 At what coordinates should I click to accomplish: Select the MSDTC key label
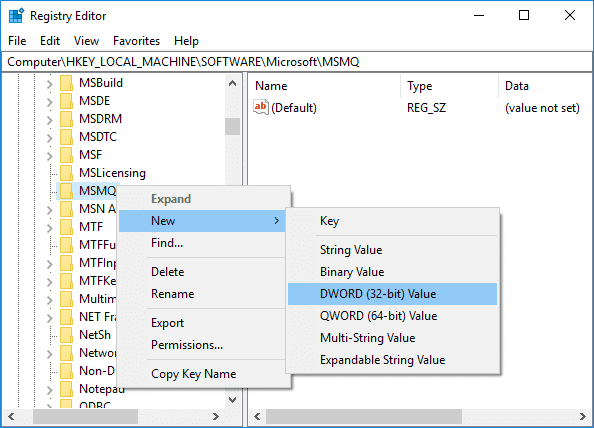coord(98,137)
